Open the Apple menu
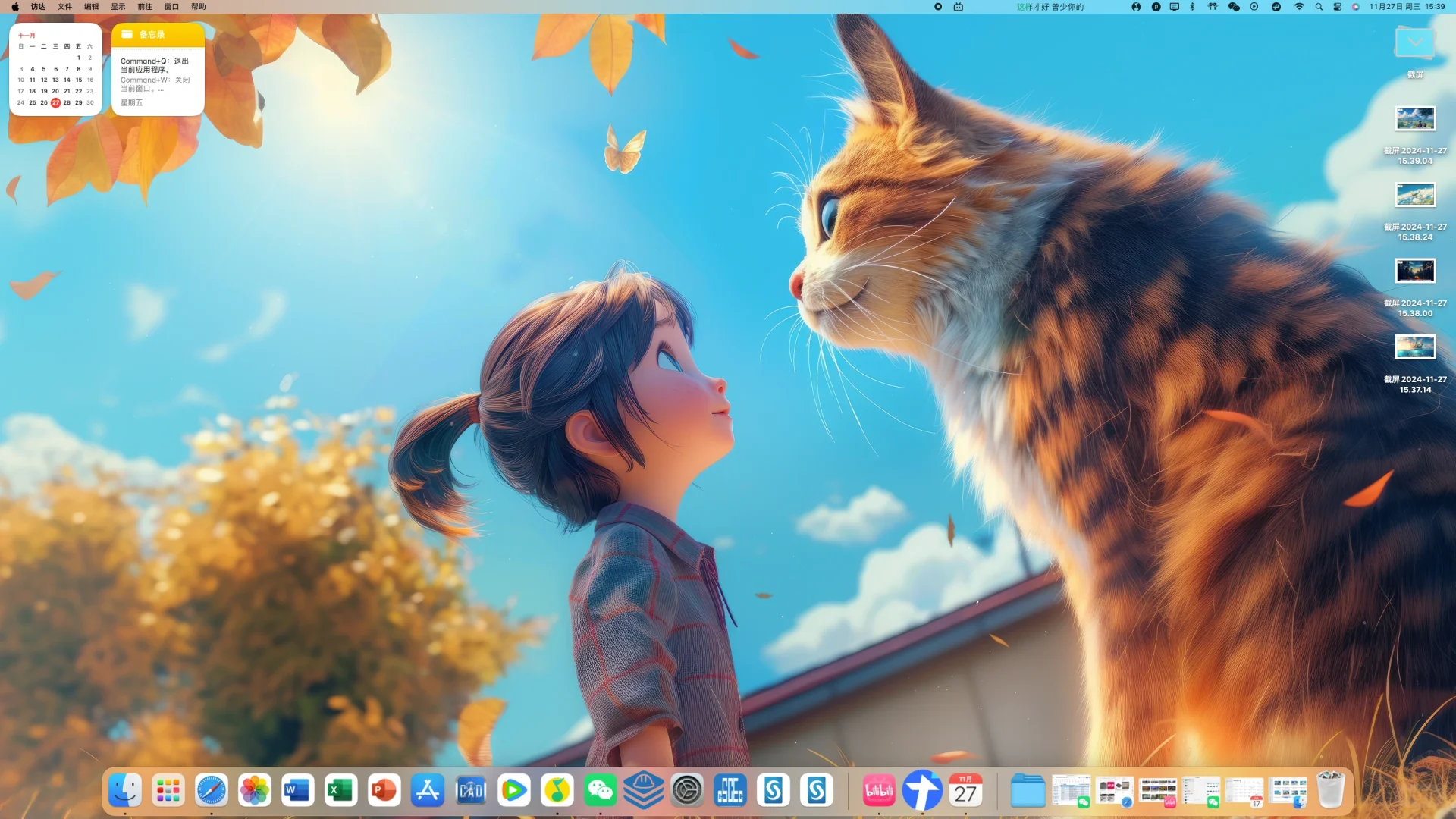 pos(15,7)
